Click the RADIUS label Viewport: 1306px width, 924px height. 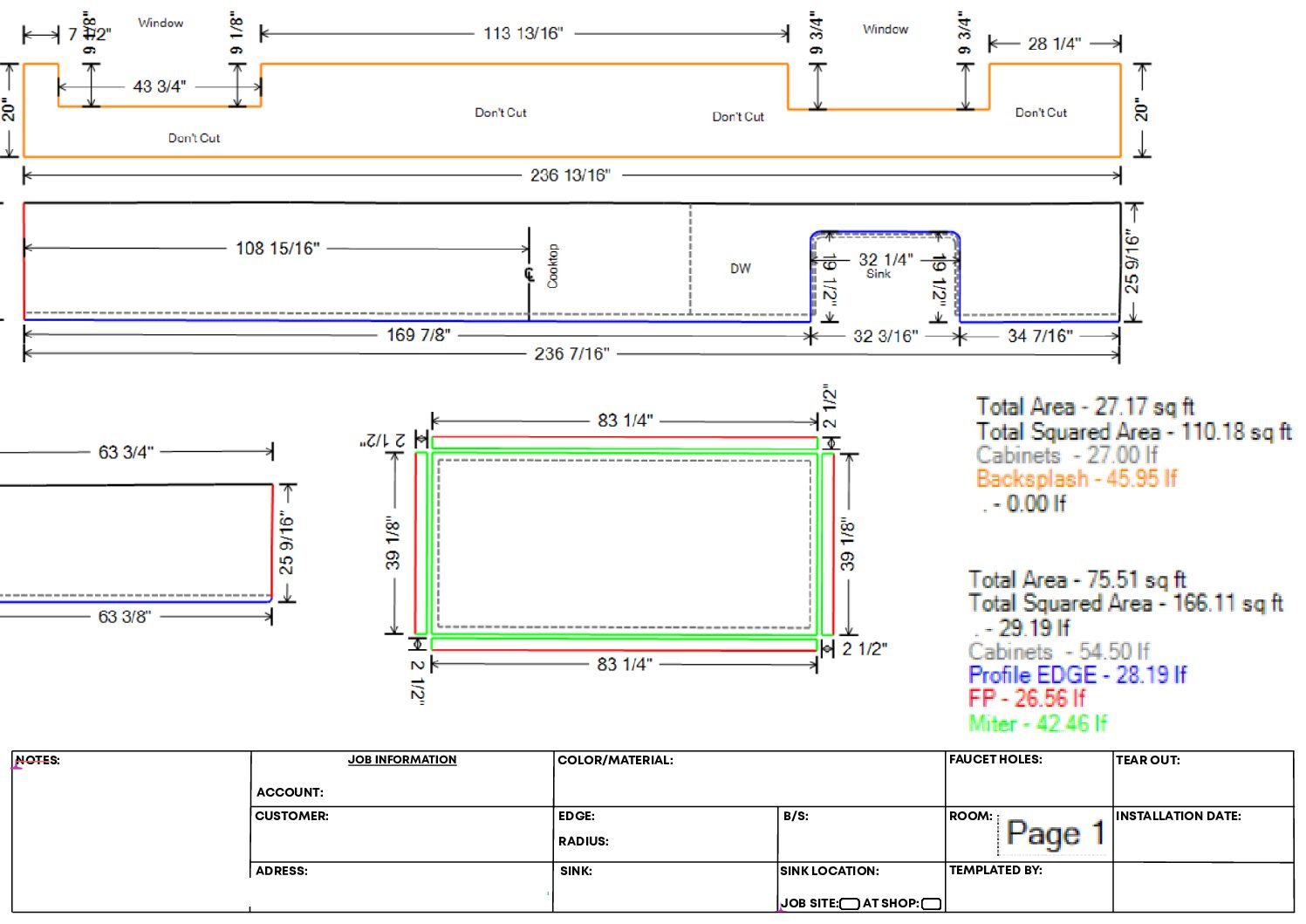coord(584,841)
